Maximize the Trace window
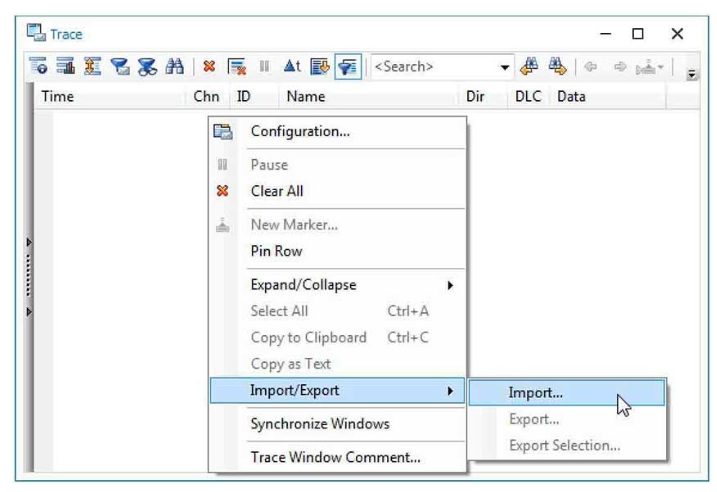Image resolution: width=717 pixels, height=492 pixels. (638, 34)
